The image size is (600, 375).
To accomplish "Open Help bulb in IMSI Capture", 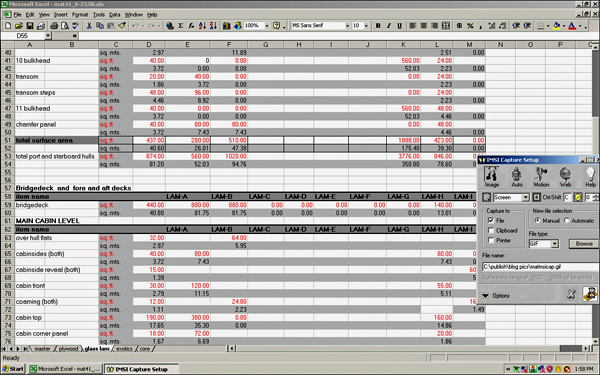I will point(590,177).
